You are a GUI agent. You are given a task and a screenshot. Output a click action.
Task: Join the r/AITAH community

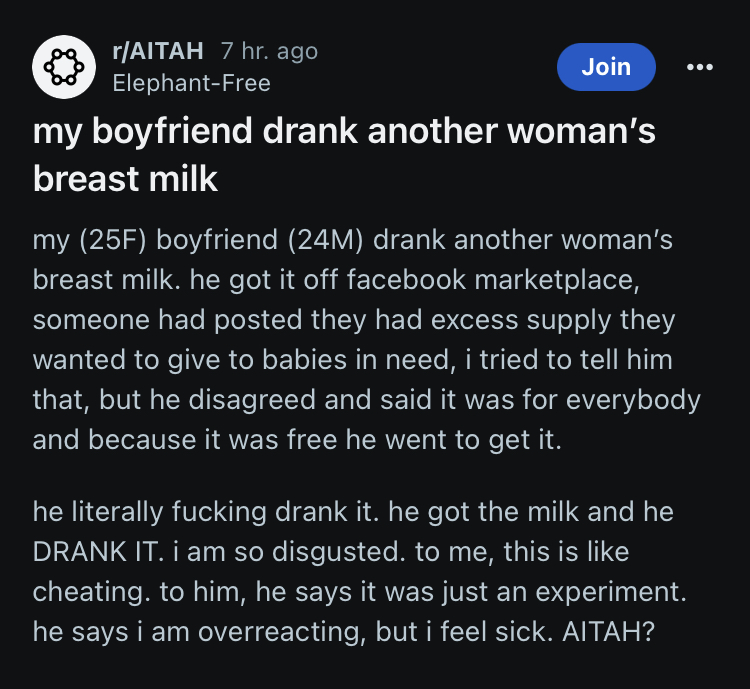[606, 67]
